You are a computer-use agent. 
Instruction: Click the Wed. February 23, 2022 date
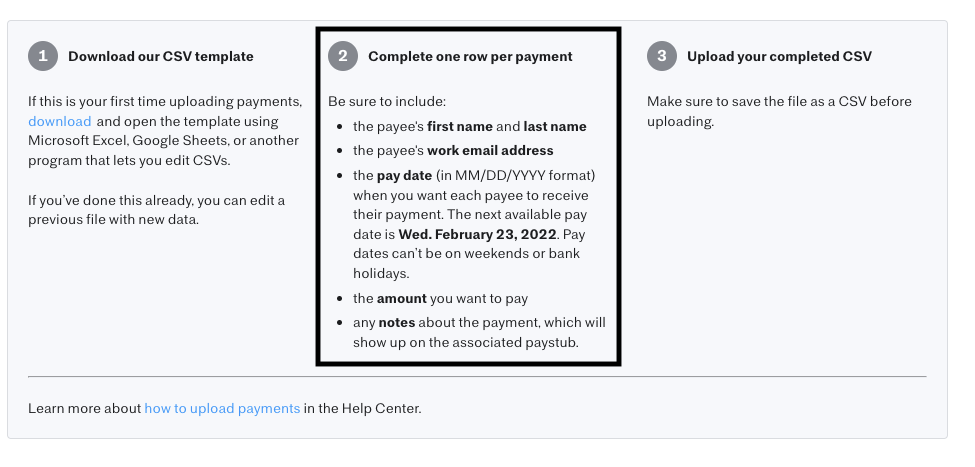pyautogui.click(x=478, y=234)
